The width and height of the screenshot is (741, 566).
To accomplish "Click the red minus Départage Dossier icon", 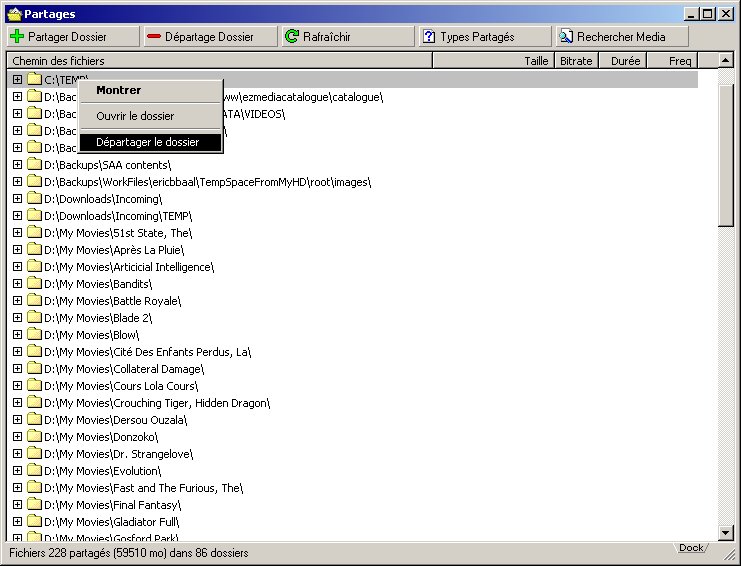I will [x=153, y=36].
